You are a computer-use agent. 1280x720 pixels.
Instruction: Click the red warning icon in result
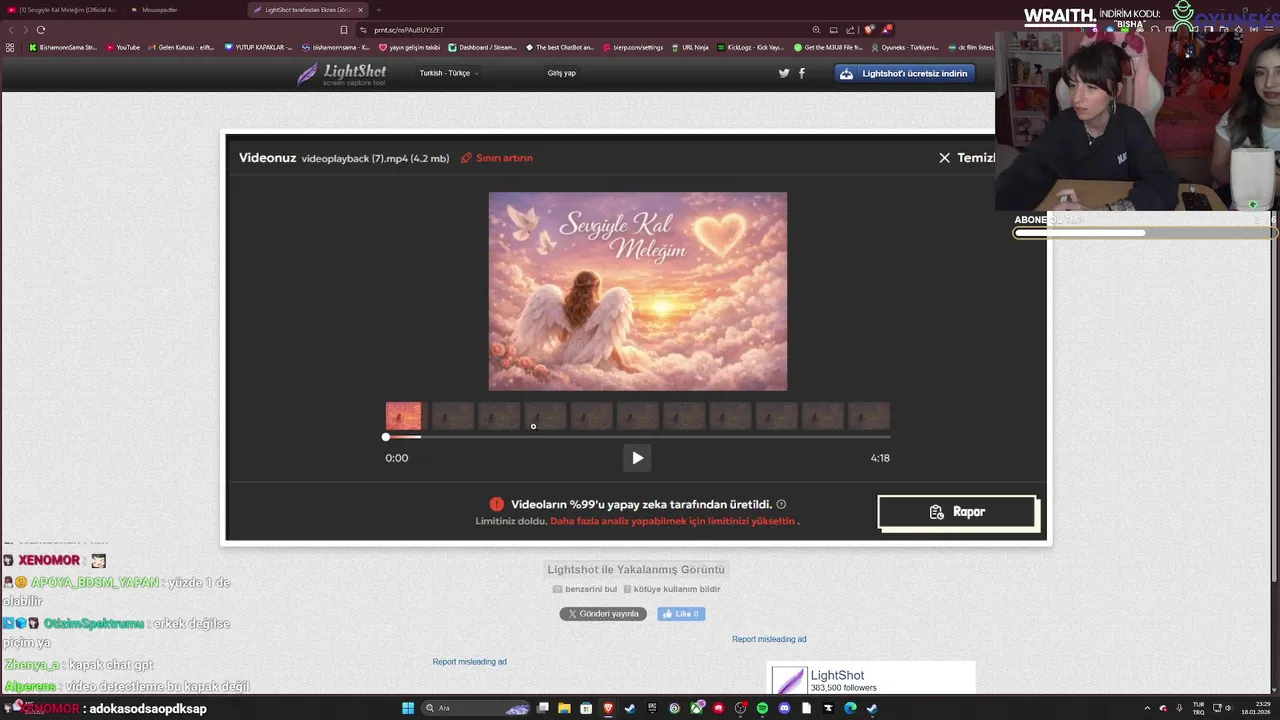497,505
